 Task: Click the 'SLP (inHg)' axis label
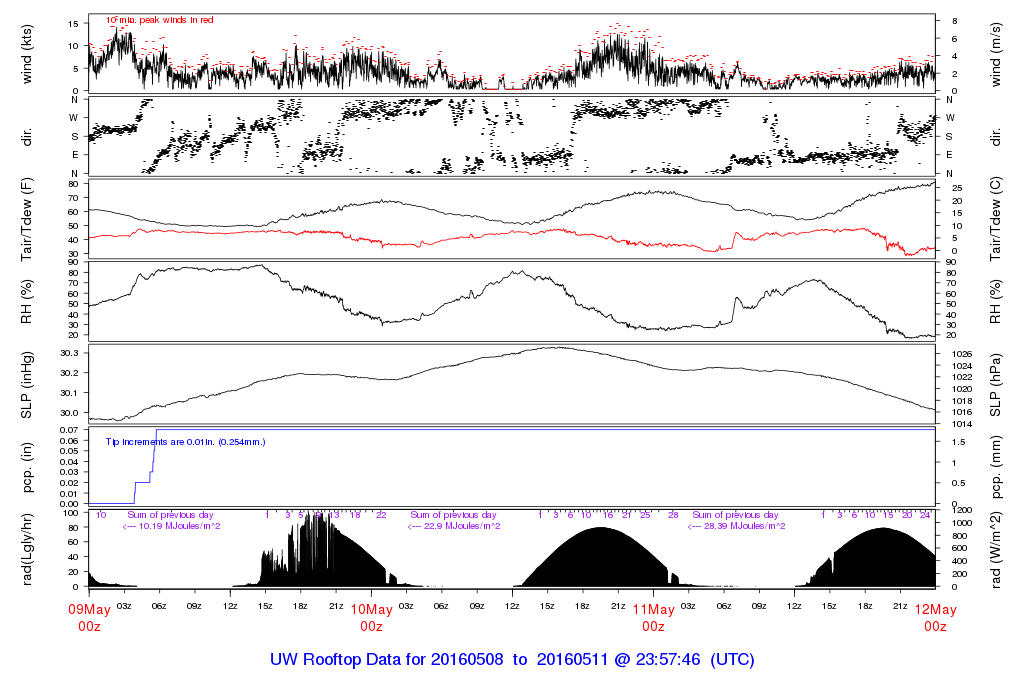[28, 385]
